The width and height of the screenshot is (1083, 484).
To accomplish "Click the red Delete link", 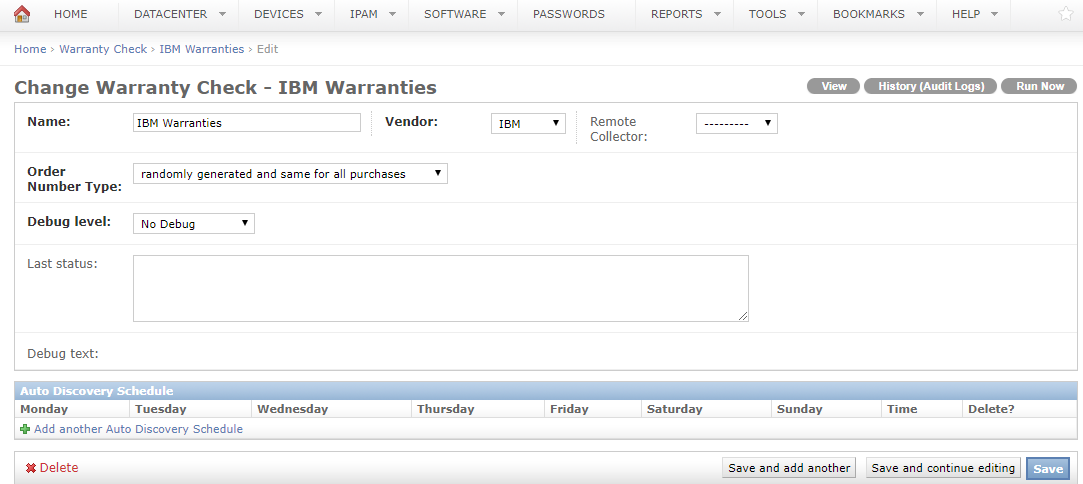I will [59, 468].
